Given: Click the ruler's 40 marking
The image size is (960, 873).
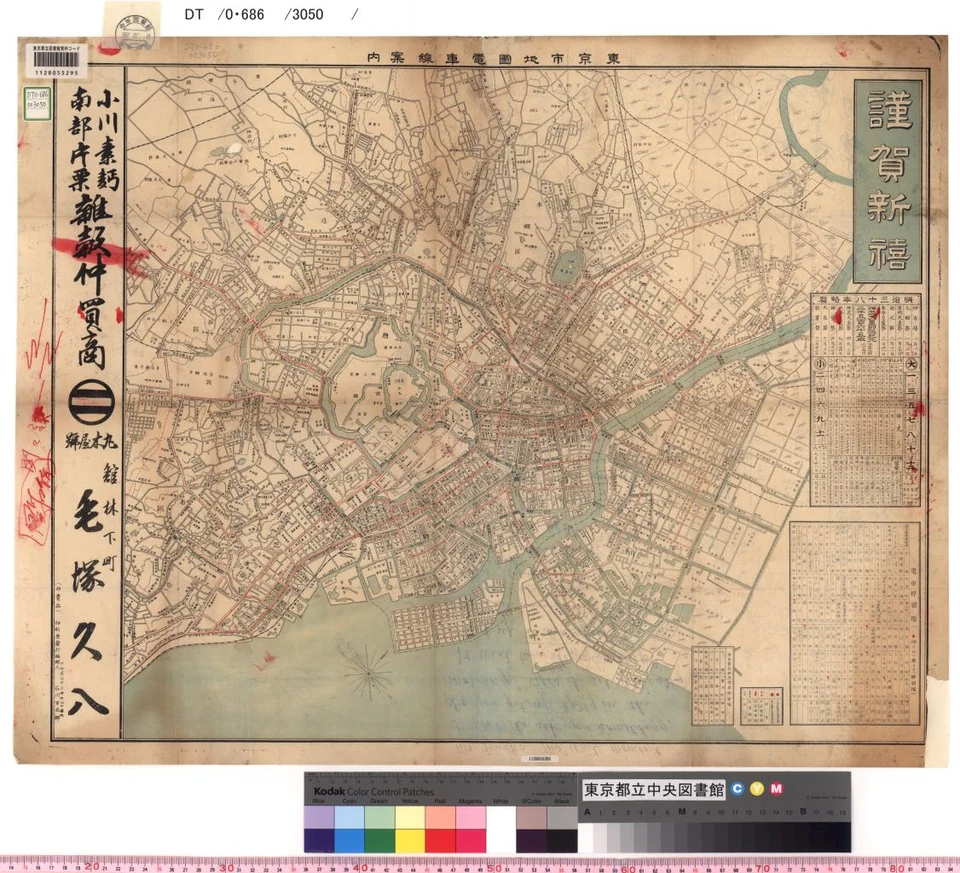Looking at the screenshot, I should pos(361,867).
